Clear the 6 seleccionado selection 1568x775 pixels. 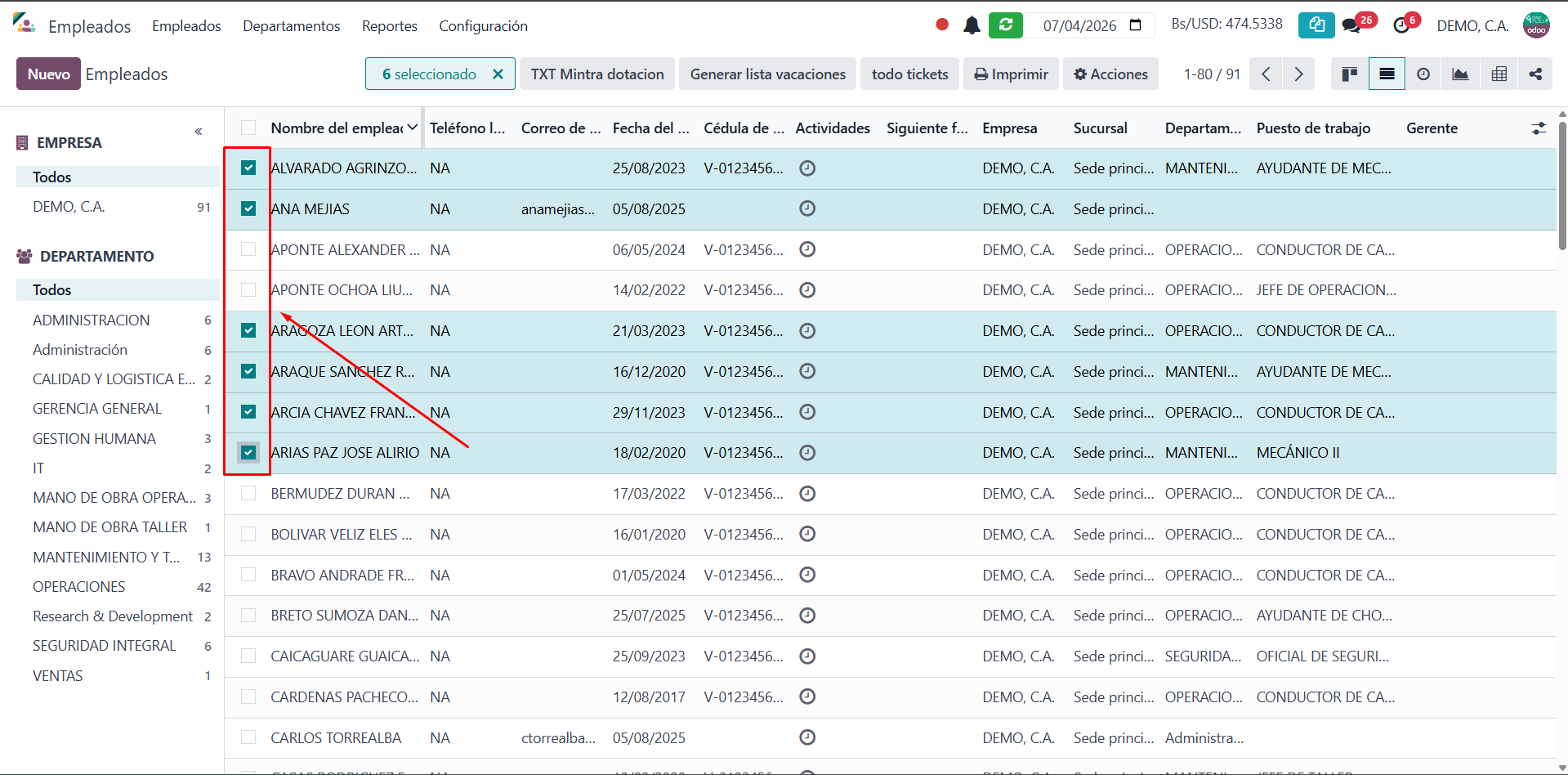[498, 74]
